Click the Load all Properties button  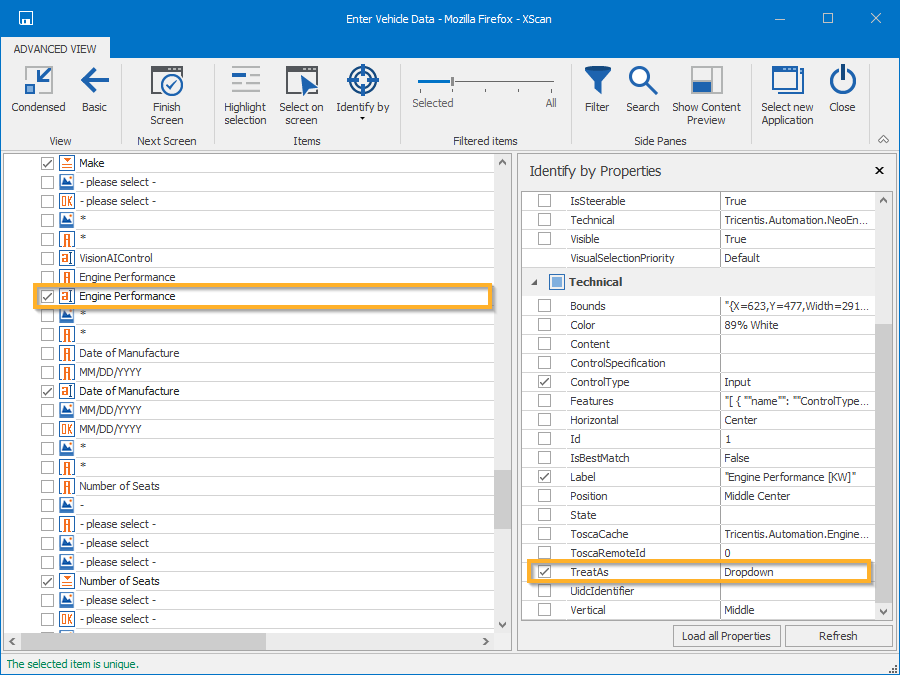pyautogui.click(x=726, y=636)
